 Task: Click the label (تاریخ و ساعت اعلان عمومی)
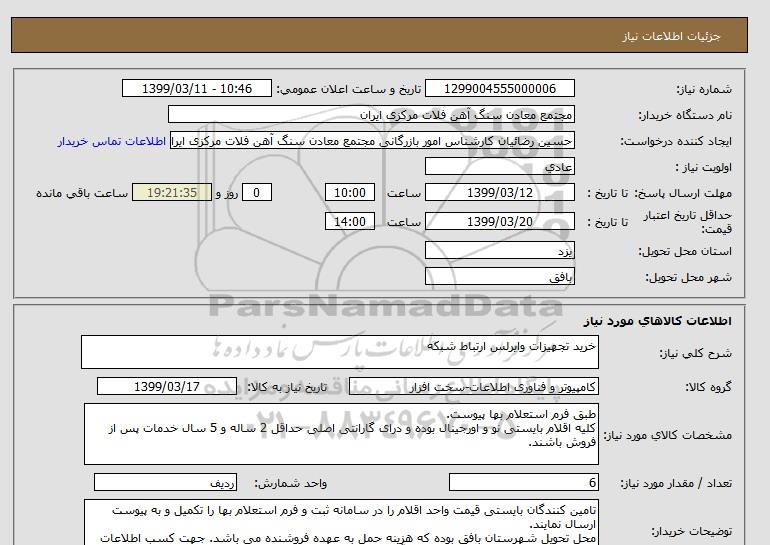click(349, 89)
